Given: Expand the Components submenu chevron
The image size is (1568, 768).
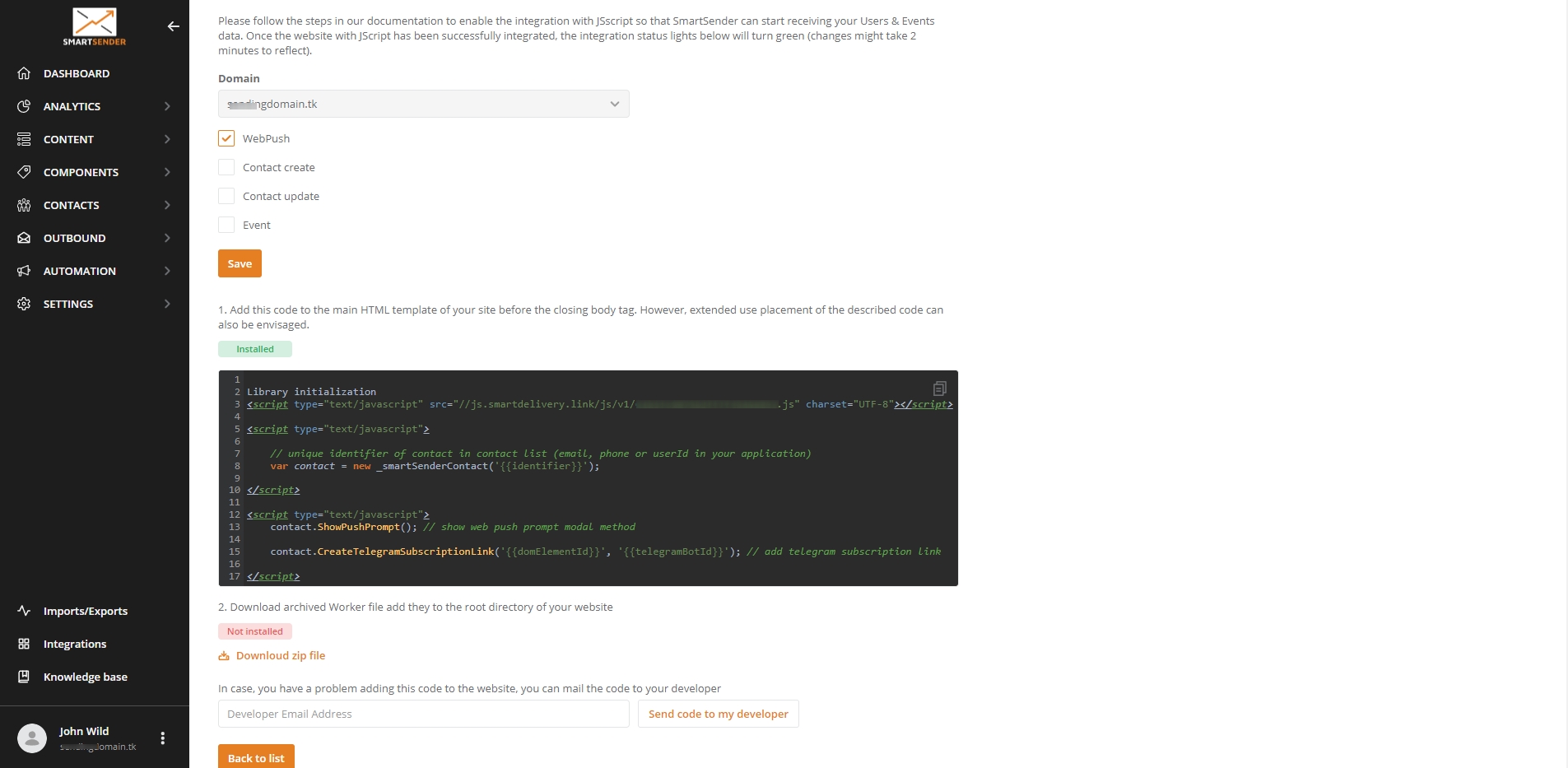Looking at the screenshot, I should coord(167,172).
